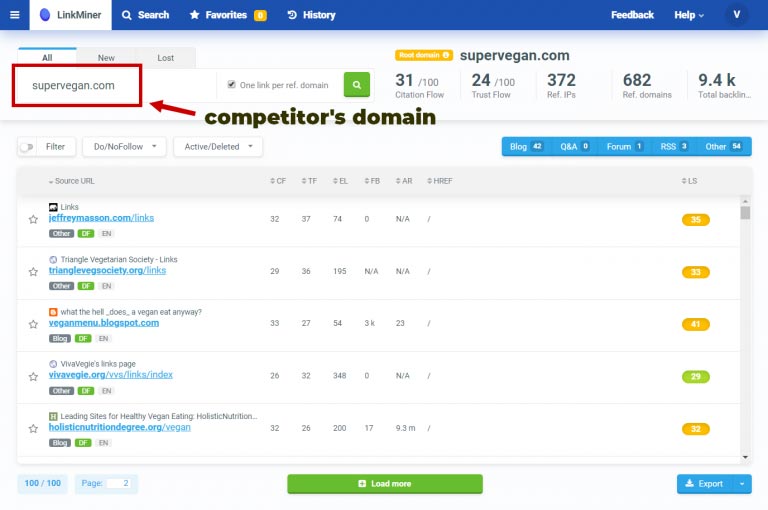768x510 pixels.
Task: Open the jeffreymasson.com/links source URL
Action: click(101, 218)
